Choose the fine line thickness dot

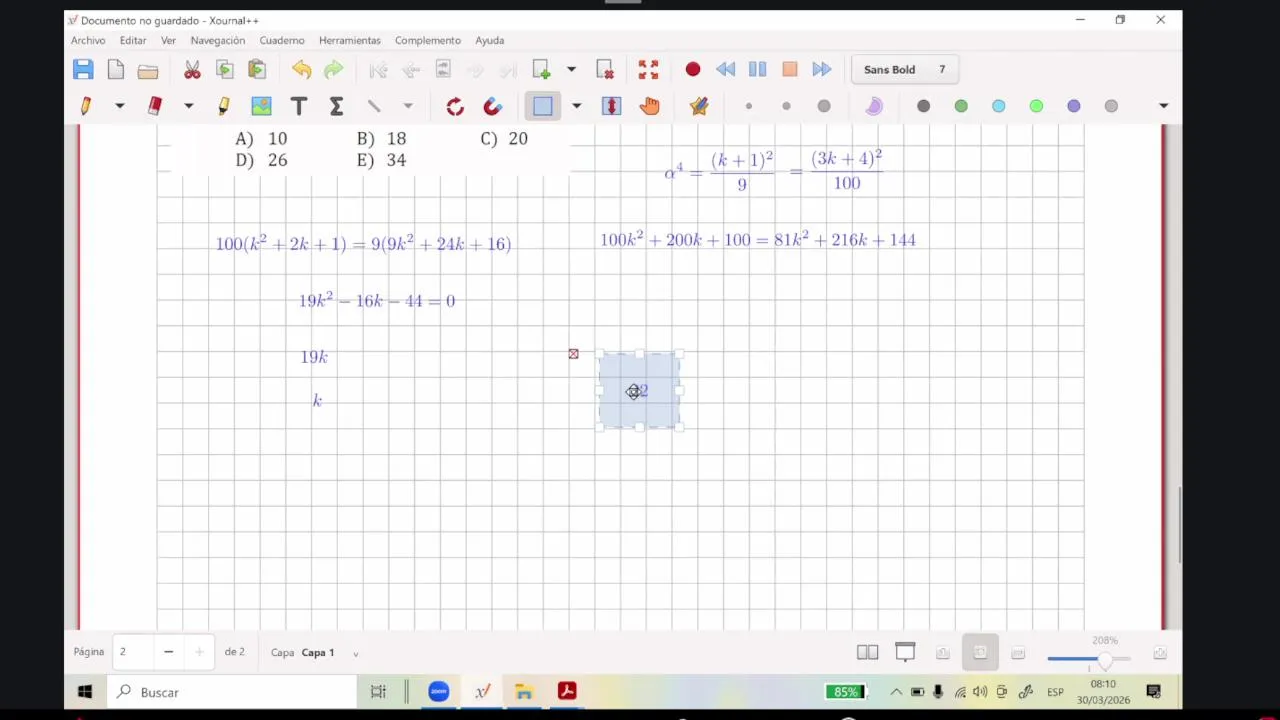pos(749,106)
